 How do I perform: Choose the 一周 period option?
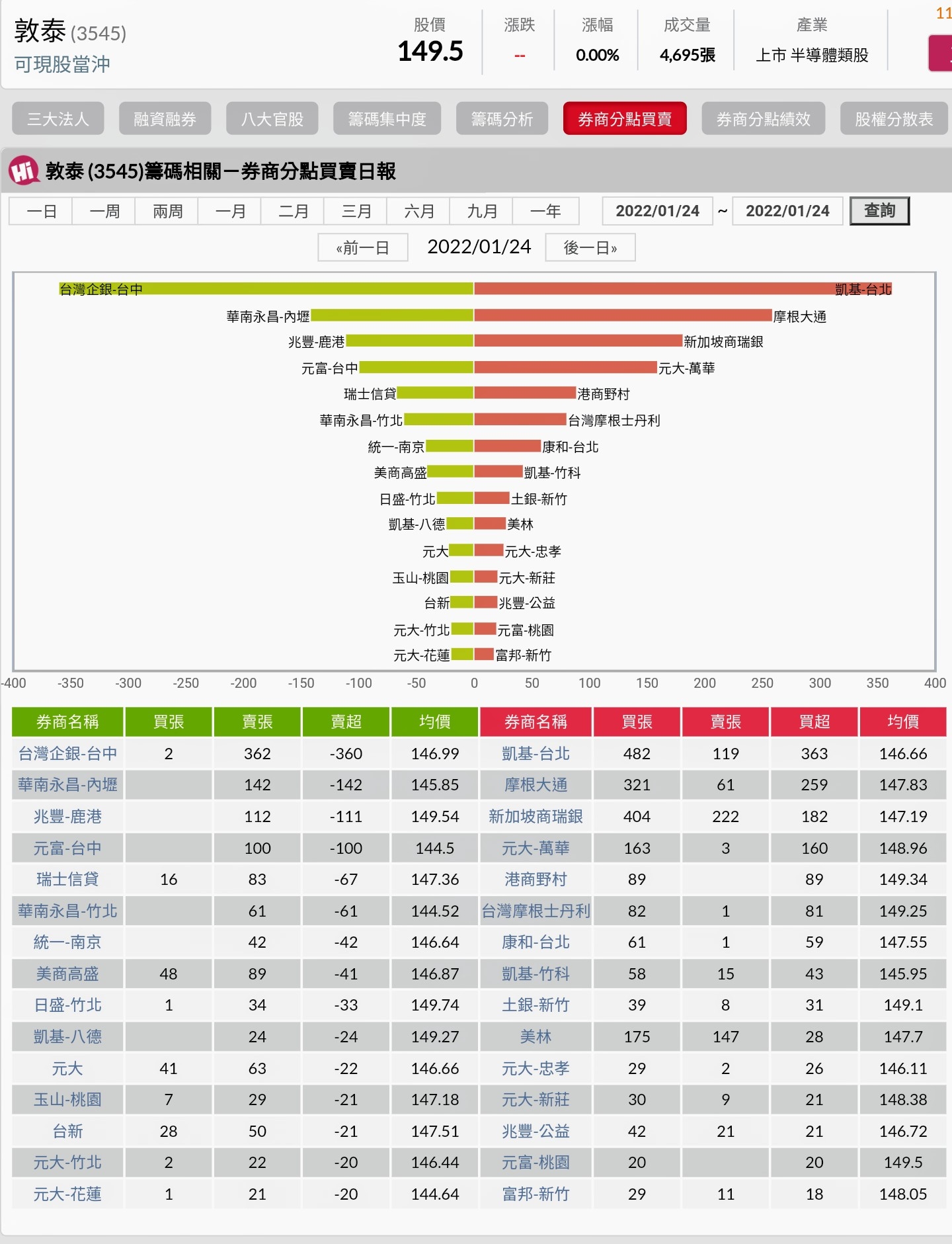coord(104,212)
